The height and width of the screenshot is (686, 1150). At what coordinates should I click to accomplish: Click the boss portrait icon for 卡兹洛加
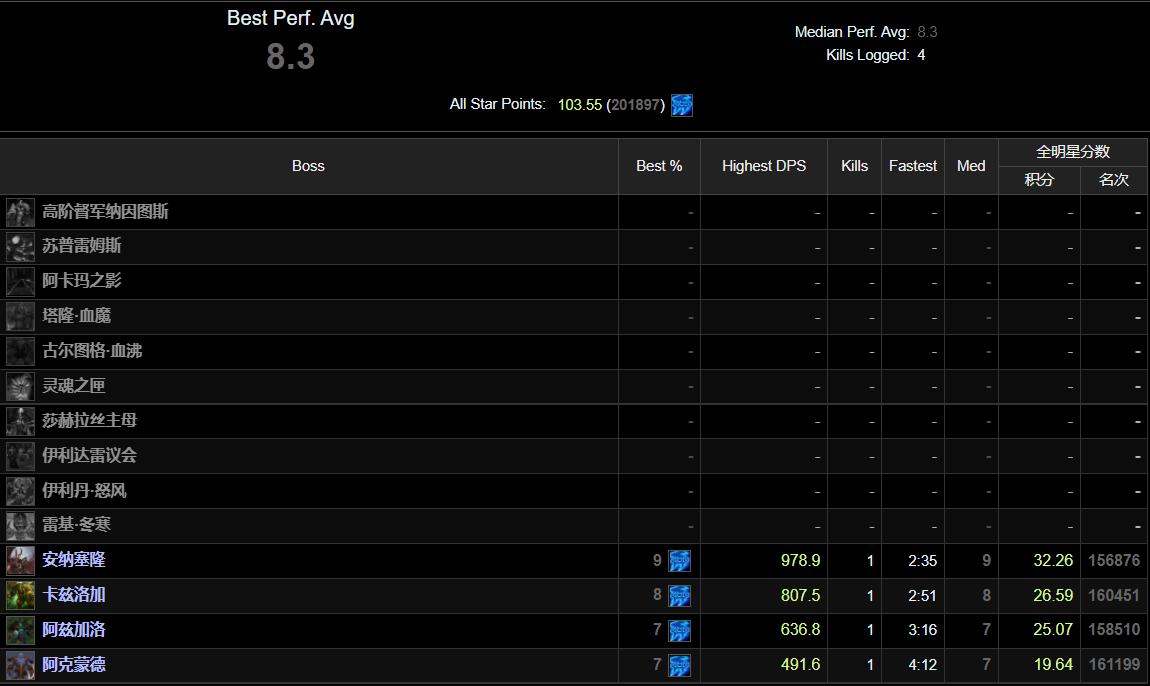[x=20, y=595]
